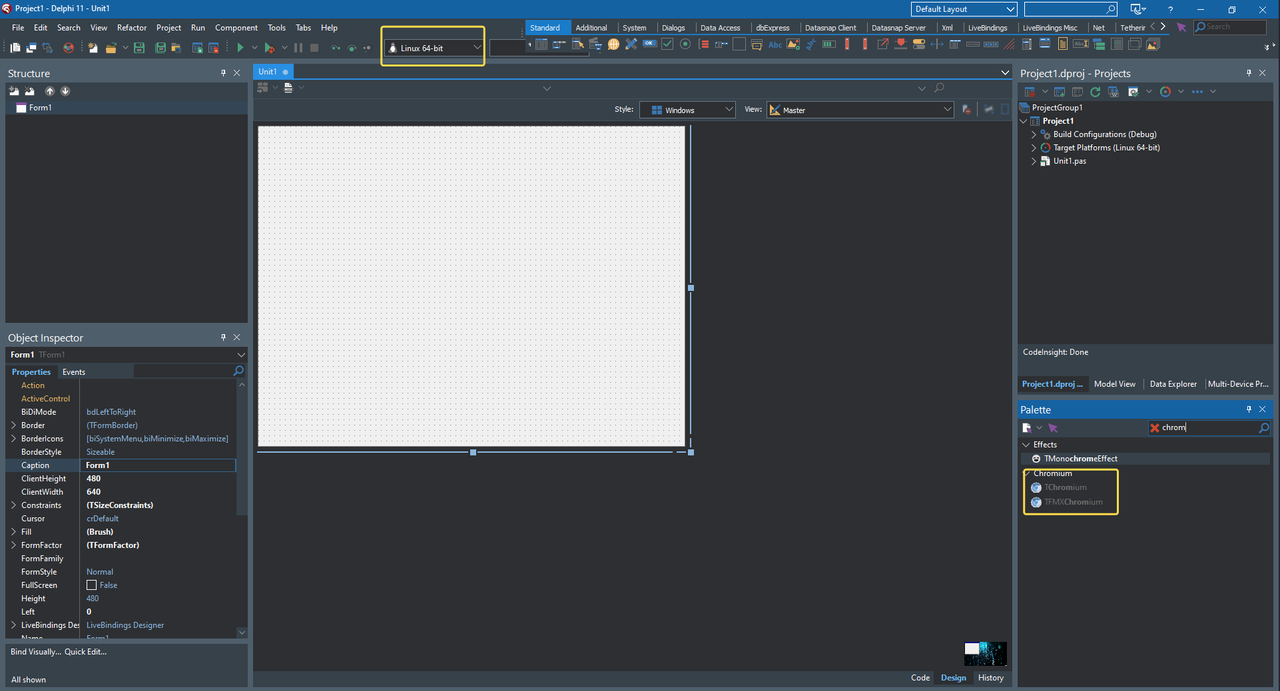
Task: Switch to the Code view tab
Action: (920, 678)
